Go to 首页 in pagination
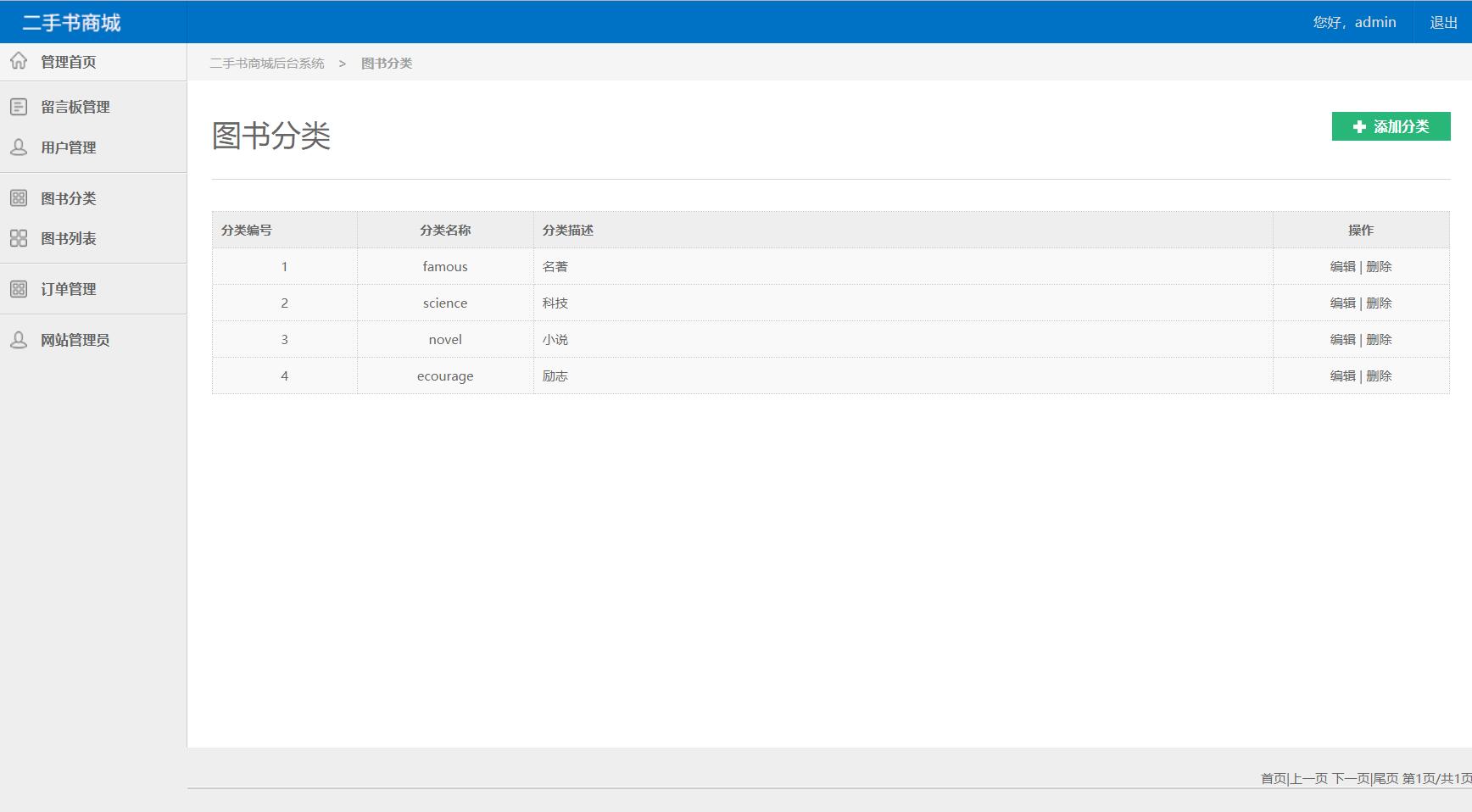 (x=1273, y=778)
